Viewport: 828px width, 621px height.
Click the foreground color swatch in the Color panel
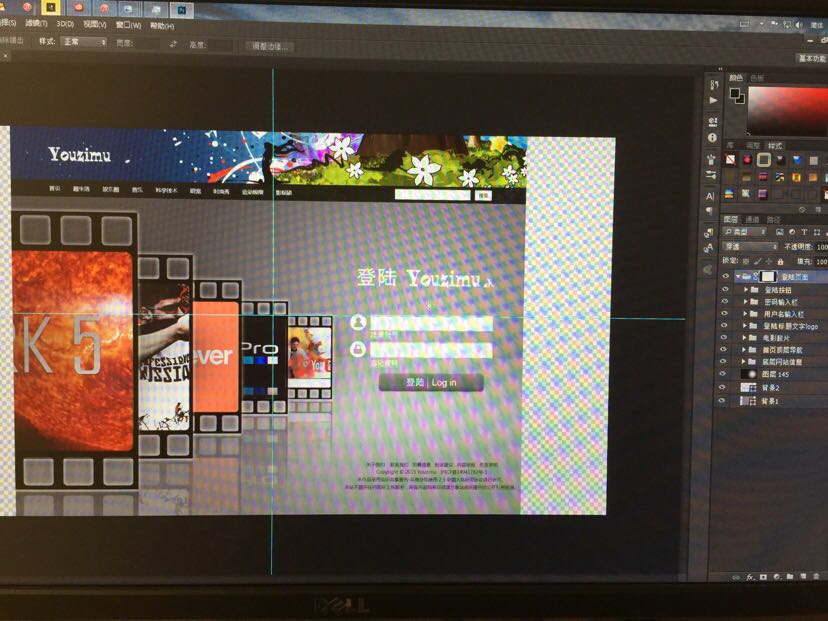click(735, 93)
